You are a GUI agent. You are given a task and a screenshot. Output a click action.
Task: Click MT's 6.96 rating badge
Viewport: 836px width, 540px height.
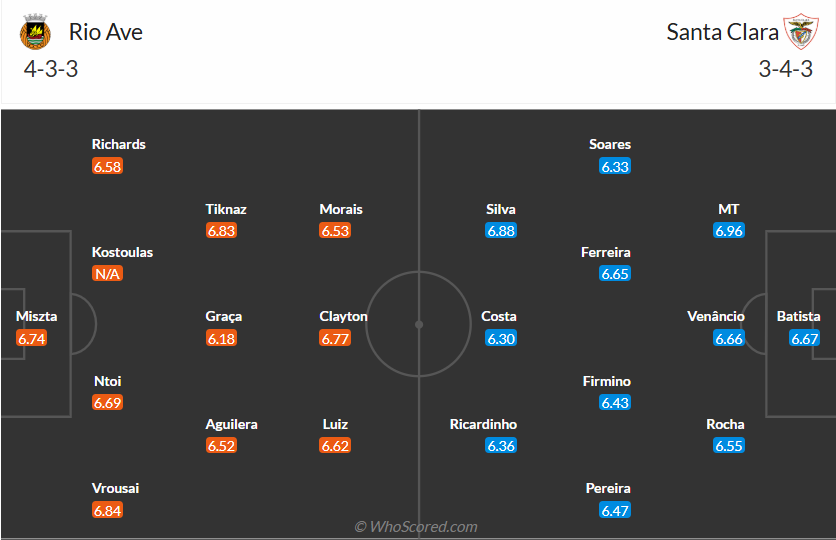[x=729, y=230]
